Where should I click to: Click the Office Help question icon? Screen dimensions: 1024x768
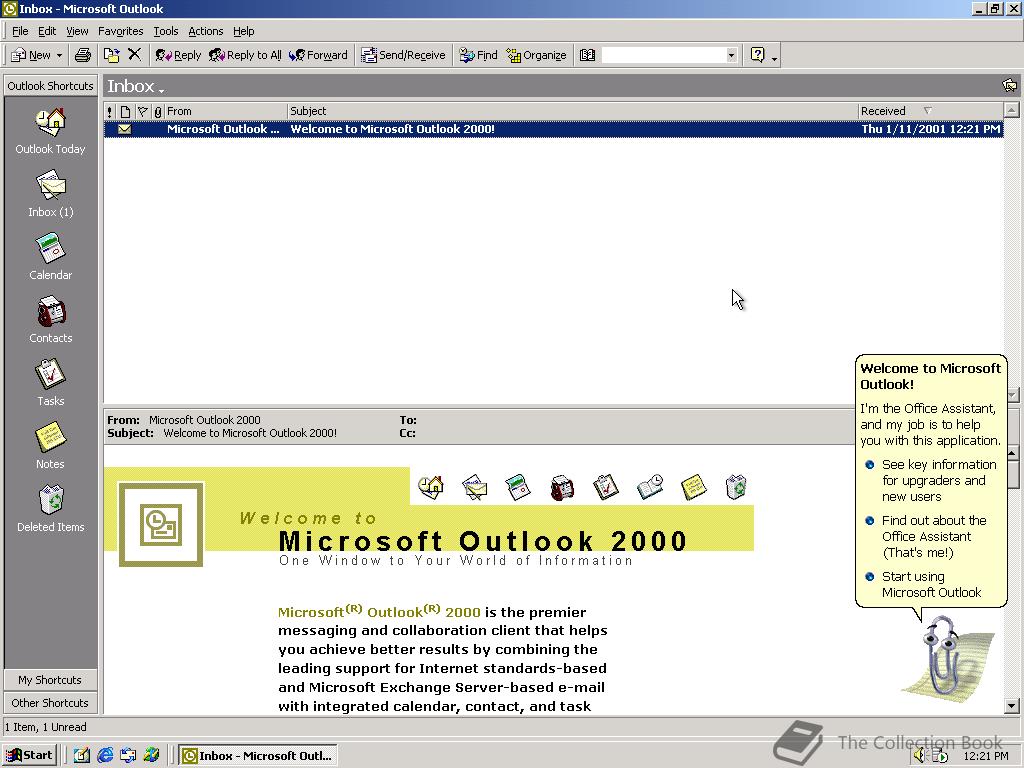point(758,55)
